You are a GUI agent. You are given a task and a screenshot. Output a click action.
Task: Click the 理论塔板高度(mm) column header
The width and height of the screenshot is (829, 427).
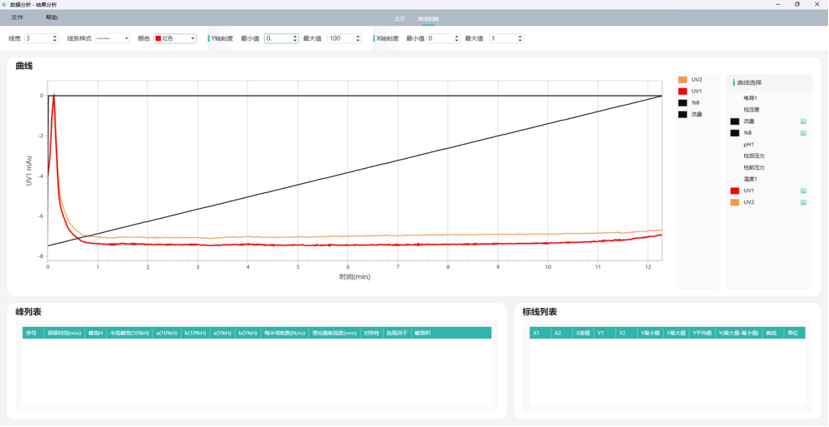point(335,333)
